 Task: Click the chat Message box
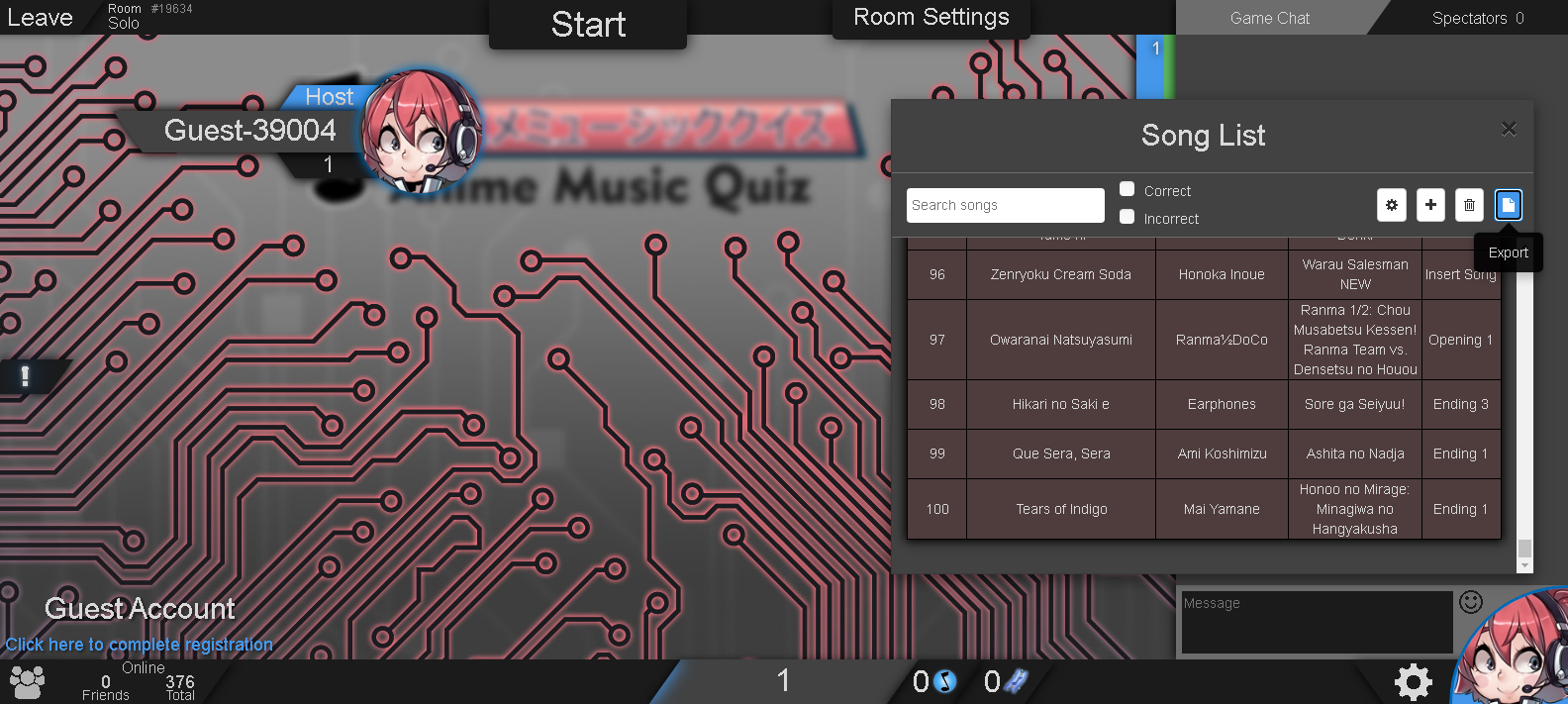(x=1318, y=623)
